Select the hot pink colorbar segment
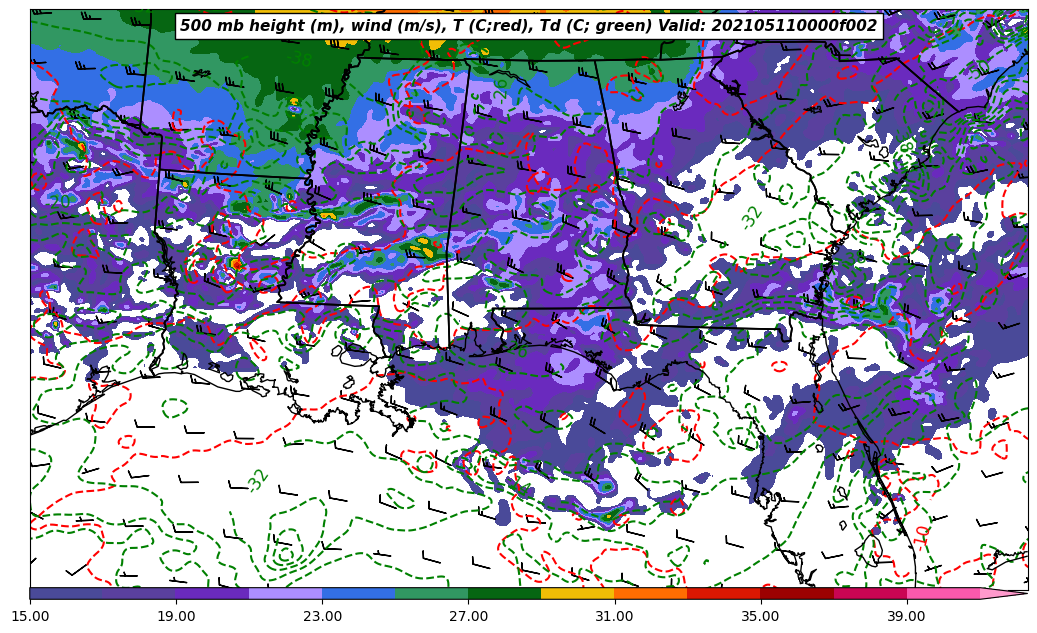Screen dimensions: 1037x633 pyautogui.click(x=942, y=593)
